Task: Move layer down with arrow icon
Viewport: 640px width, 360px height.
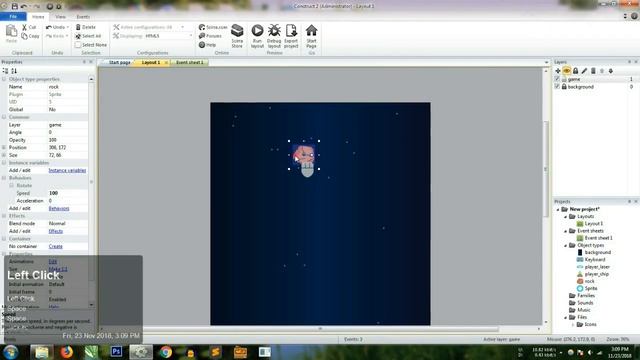Action: (611, 71)
